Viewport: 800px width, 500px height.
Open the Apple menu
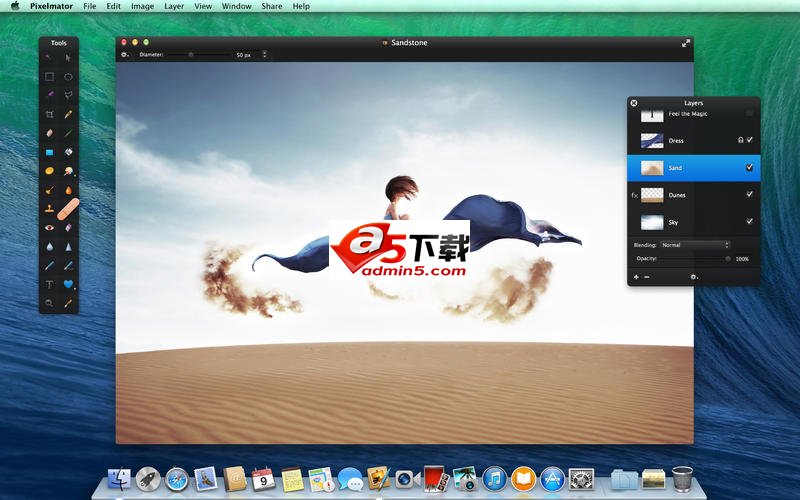15,6
